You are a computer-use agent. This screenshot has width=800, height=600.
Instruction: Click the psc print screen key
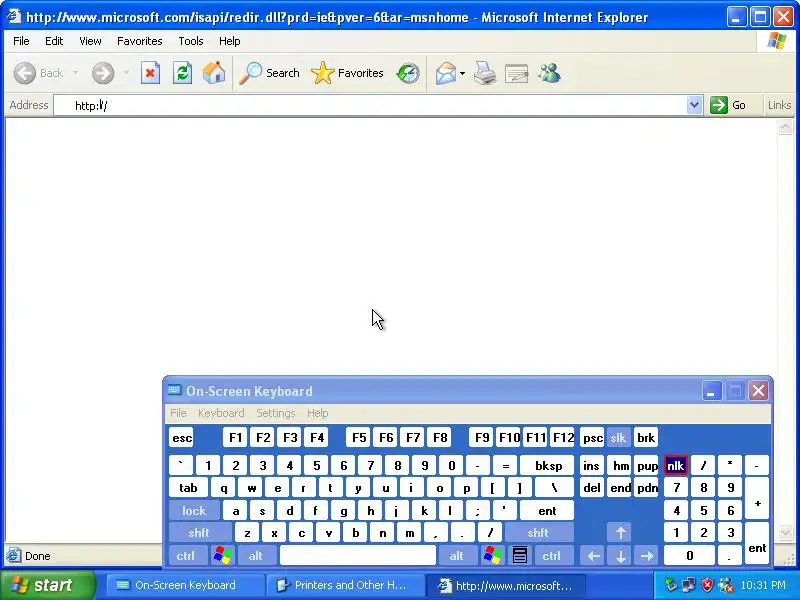coord(592,437)
